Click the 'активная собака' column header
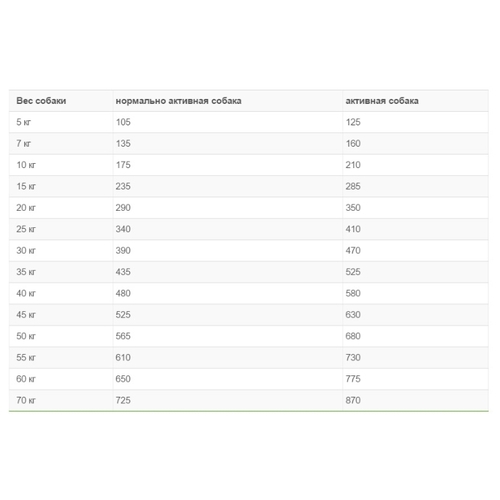The width and height of the screenshot is (500, 500). coord(382,101)
